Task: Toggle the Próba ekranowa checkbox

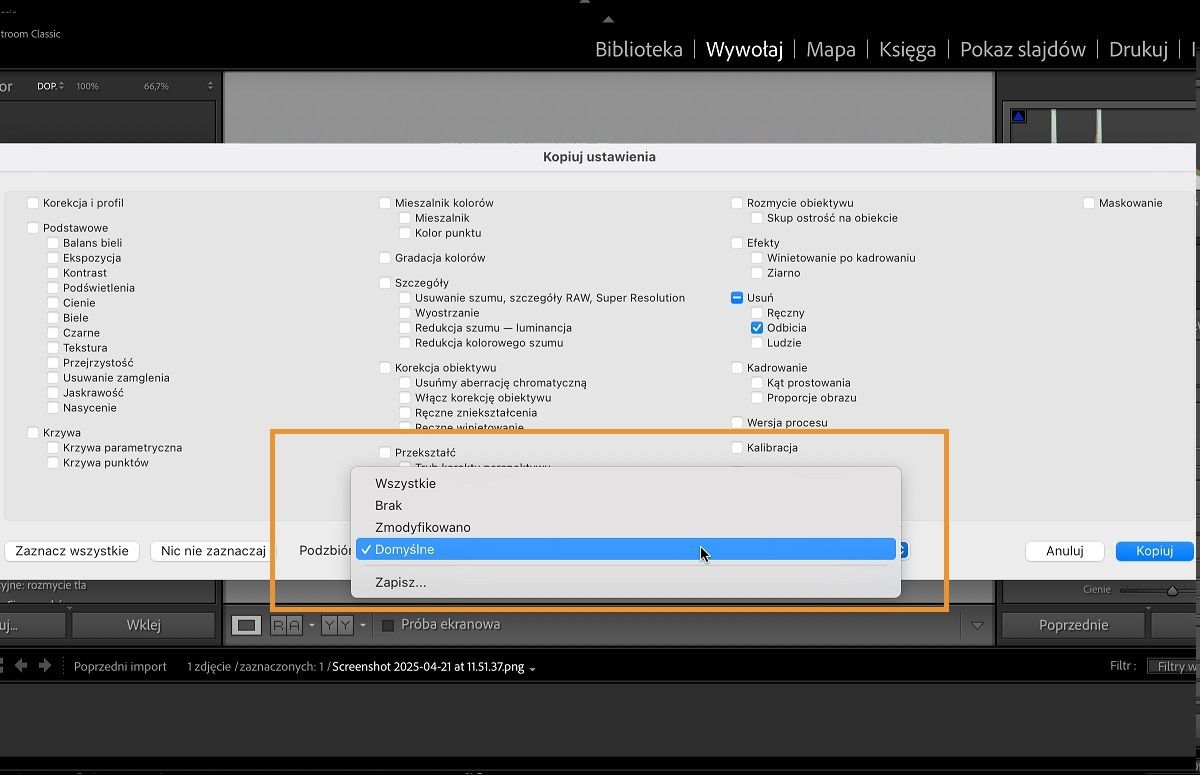Action: point(388,624)
